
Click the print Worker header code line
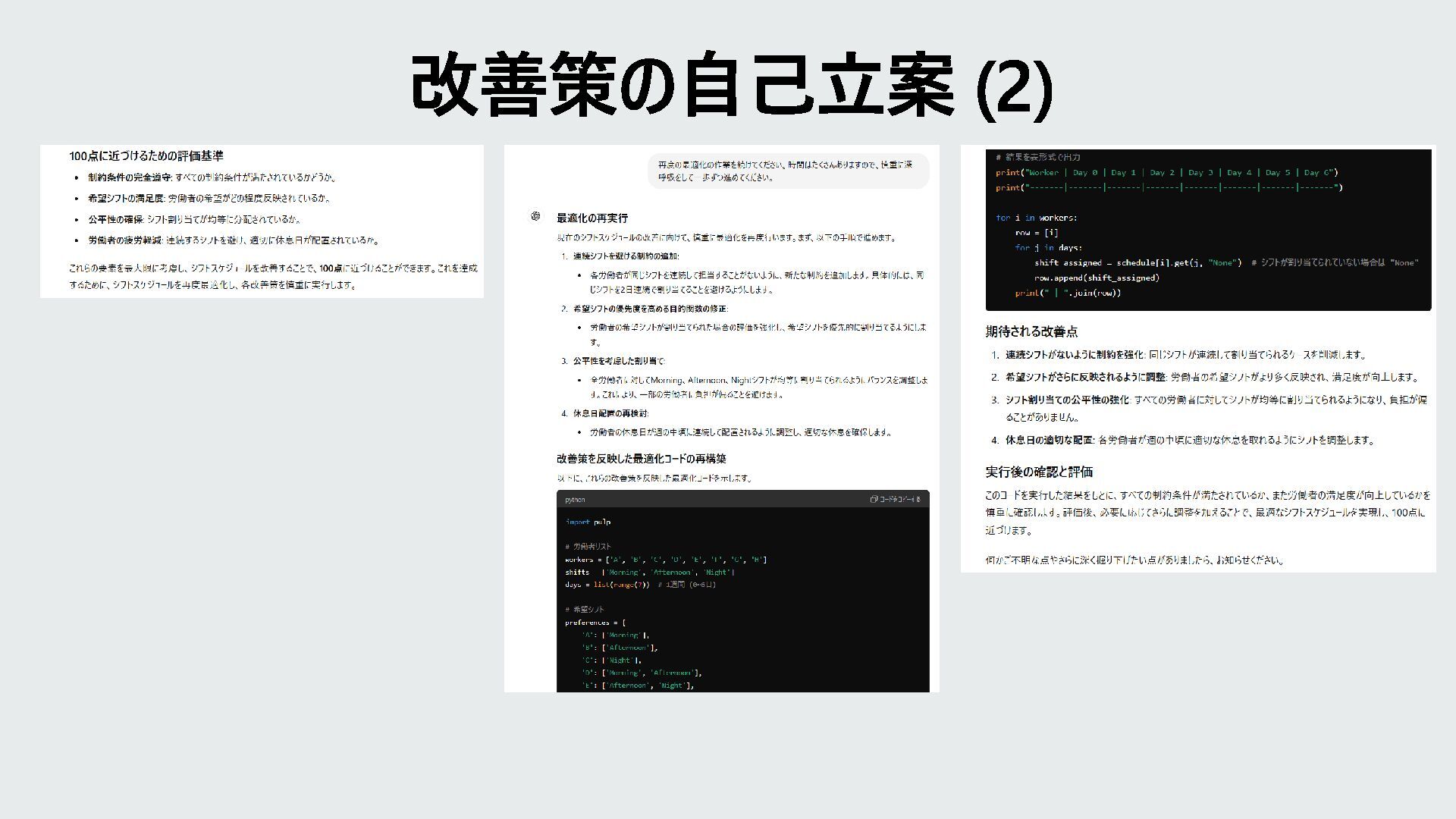(x=1166, y=173)
